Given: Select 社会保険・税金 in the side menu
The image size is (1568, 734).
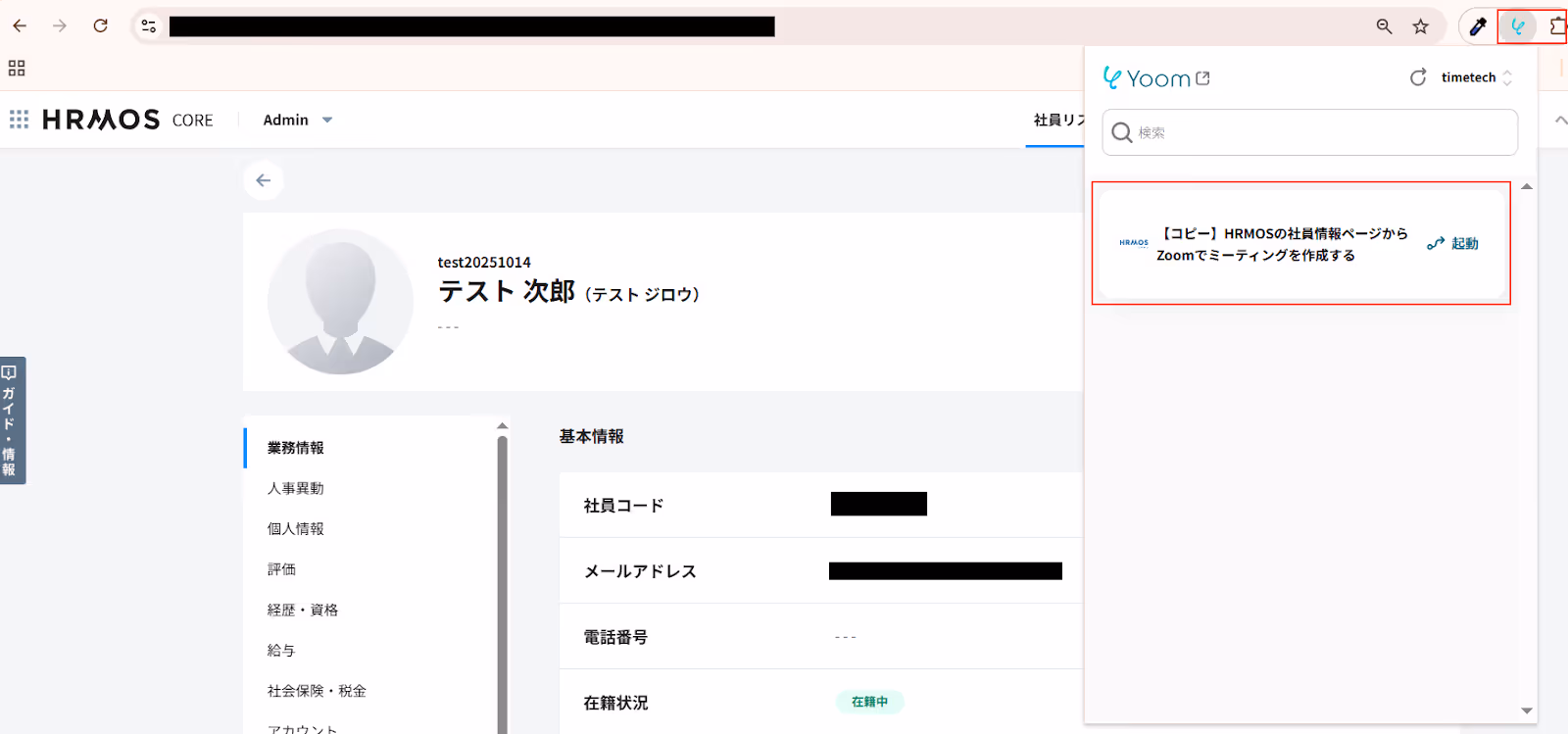Looking at the screenshot, I should [x=317, y=691].
